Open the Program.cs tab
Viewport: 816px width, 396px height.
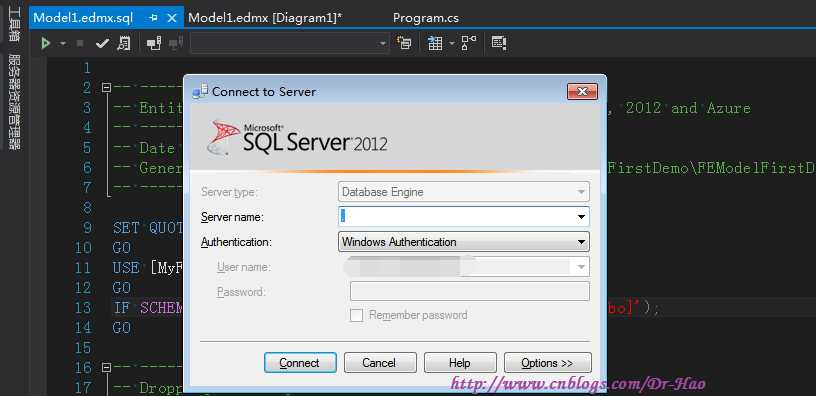click(426, 18)
